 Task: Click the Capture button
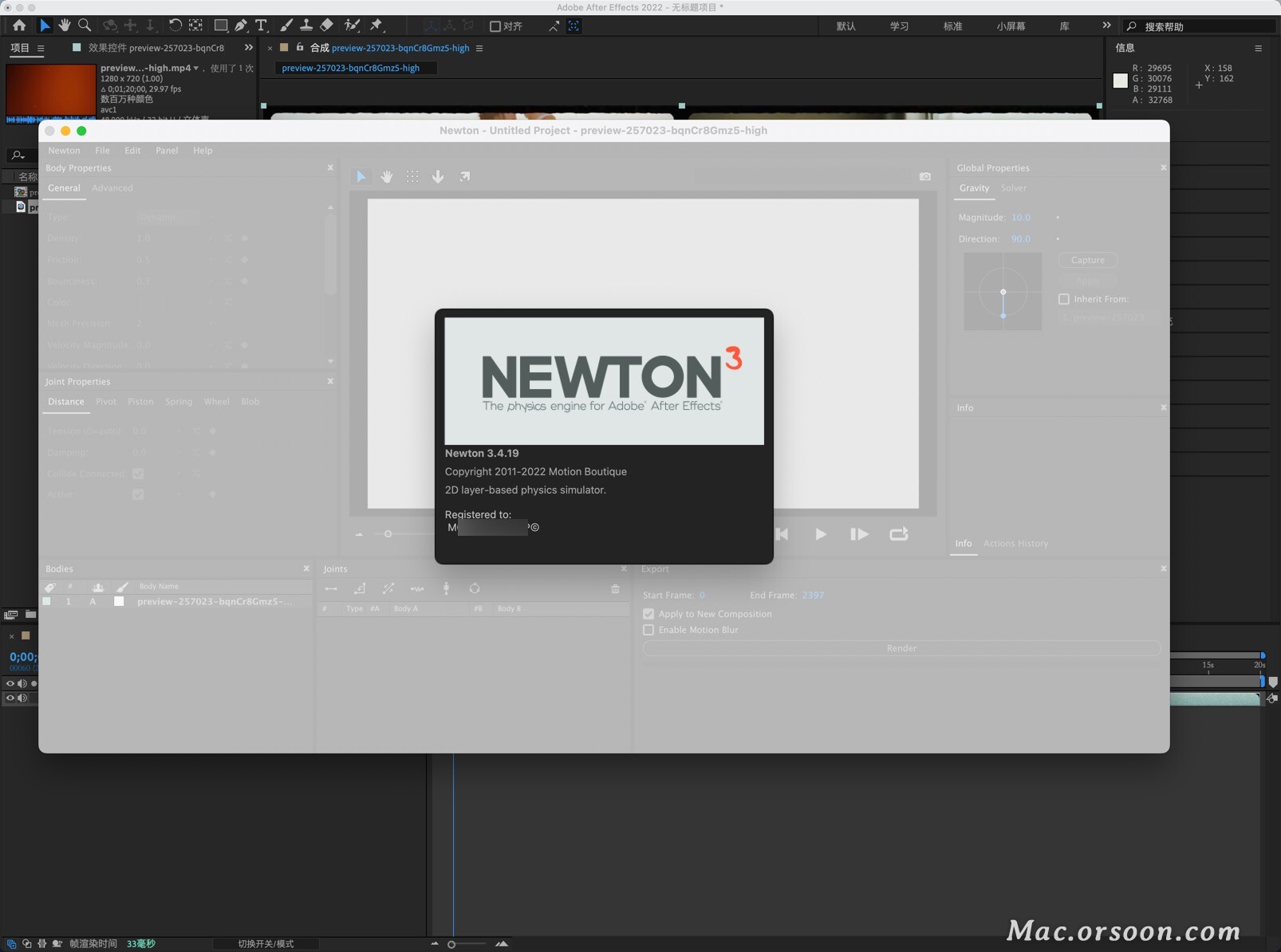(1088, 260)
